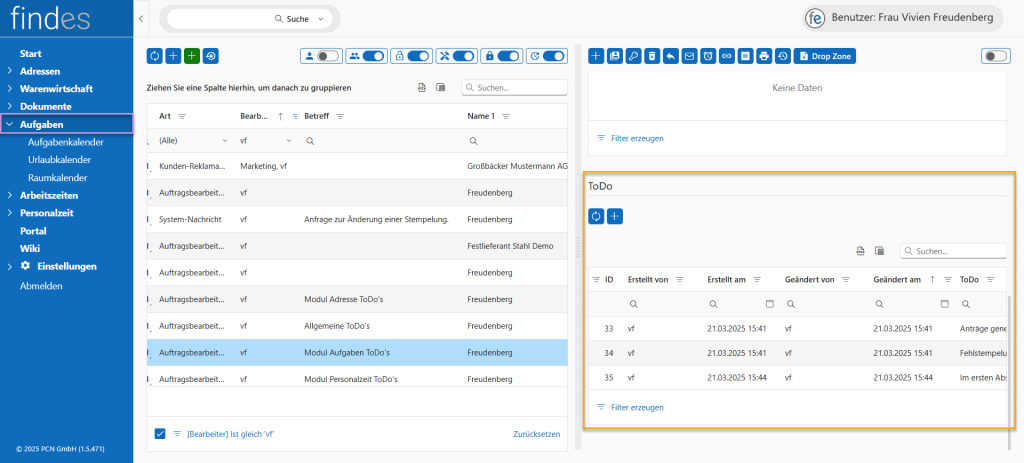Screen dimensions: 1024x463
Task: Open Urlaubkalender in the sidebar
Action: click(x=59, y=159)
